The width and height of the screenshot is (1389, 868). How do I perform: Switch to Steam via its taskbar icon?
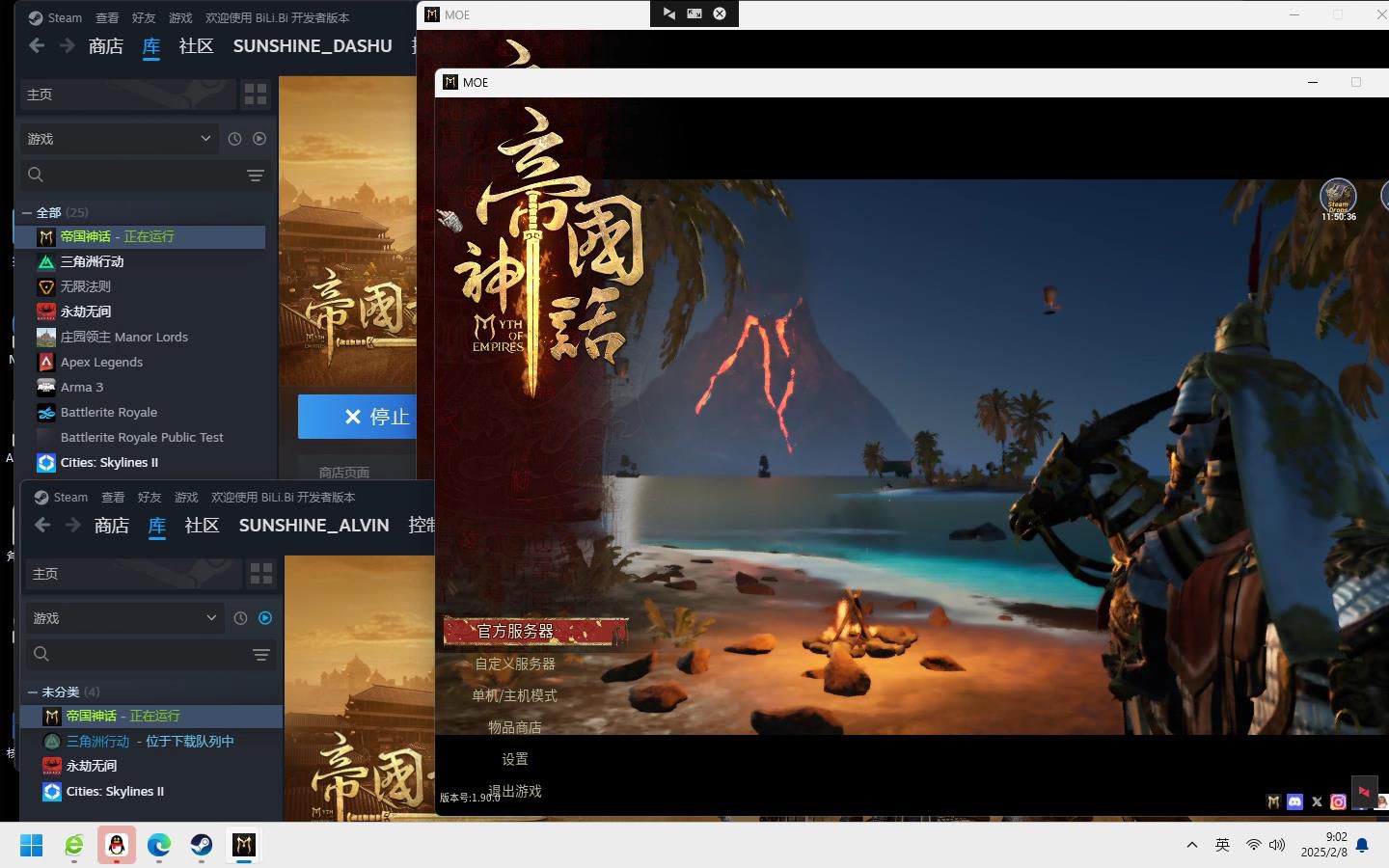click(x=202, y=846)
